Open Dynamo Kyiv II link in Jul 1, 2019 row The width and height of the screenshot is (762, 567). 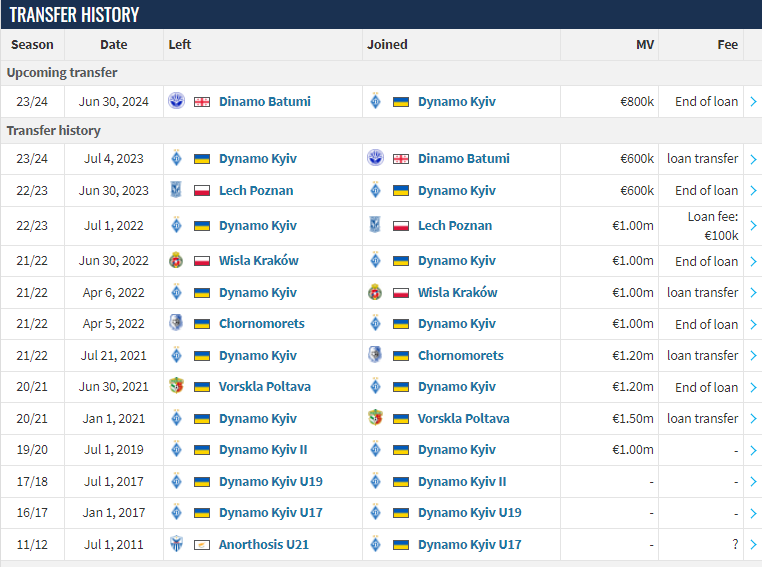pos(263,449)
